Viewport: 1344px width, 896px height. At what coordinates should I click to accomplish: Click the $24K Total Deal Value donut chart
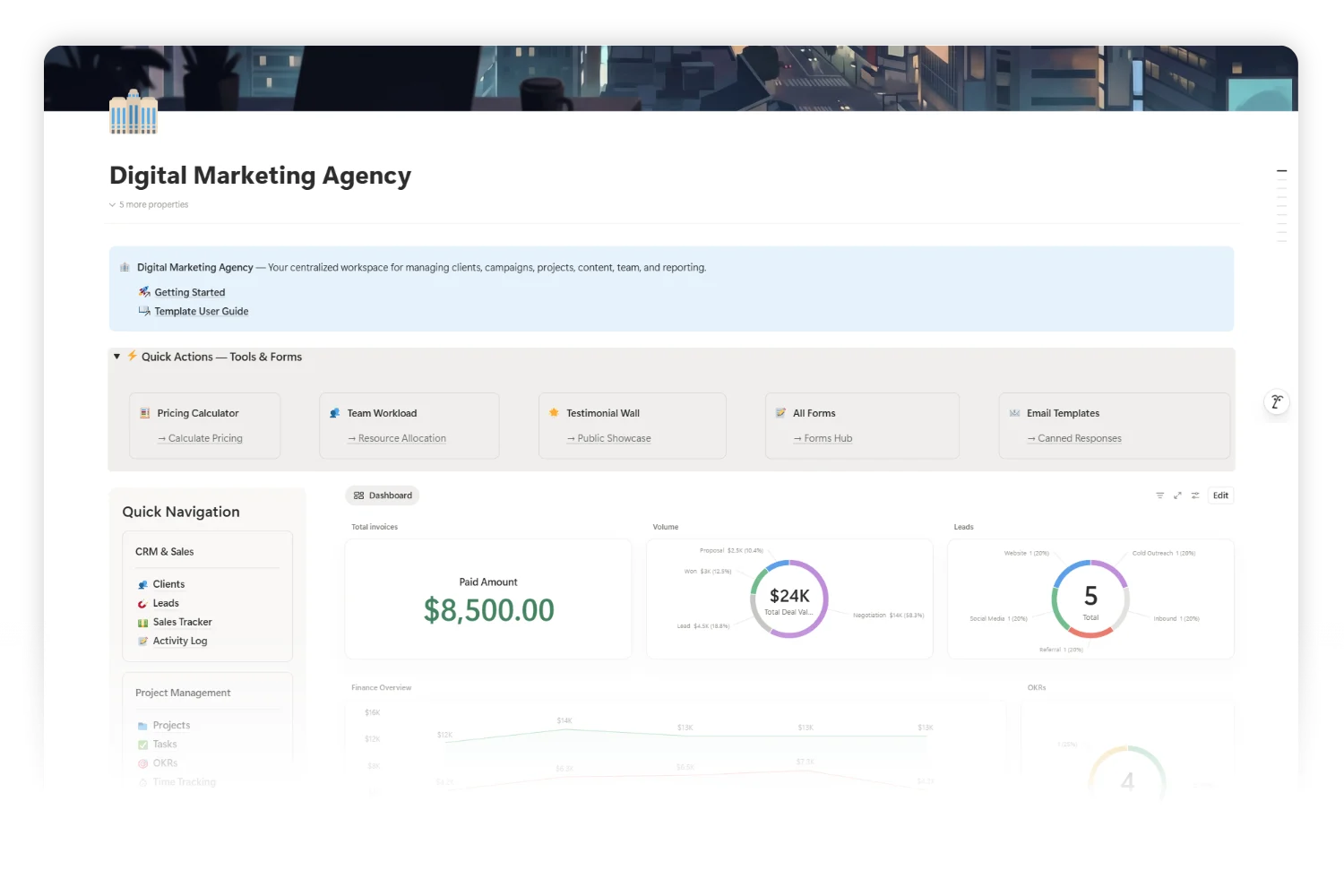pyautogui.click(x=789, y=599)
